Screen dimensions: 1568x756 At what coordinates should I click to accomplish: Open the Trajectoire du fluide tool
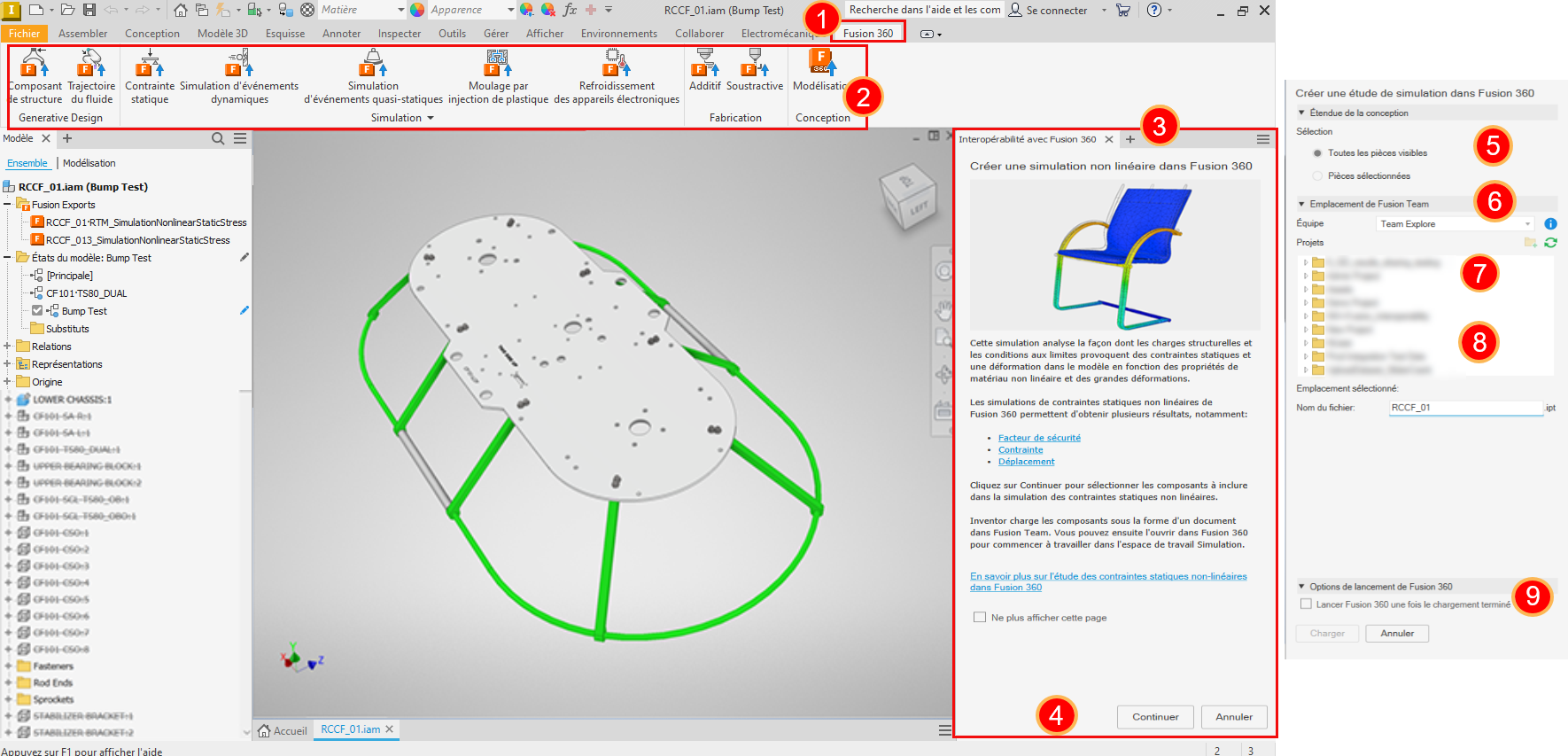point(91,76)
